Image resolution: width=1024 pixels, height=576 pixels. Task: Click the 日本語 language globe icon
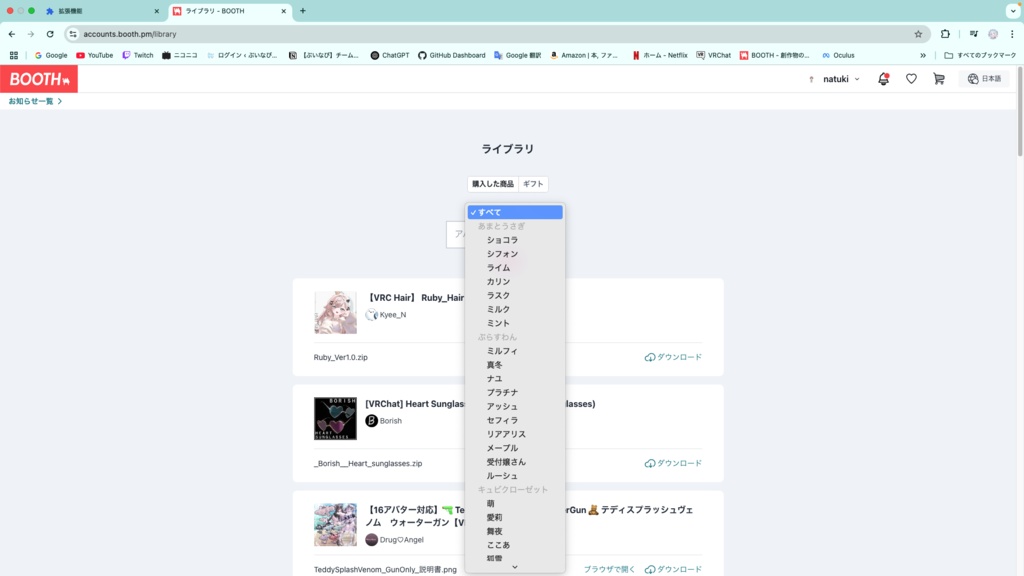[971, 78]
